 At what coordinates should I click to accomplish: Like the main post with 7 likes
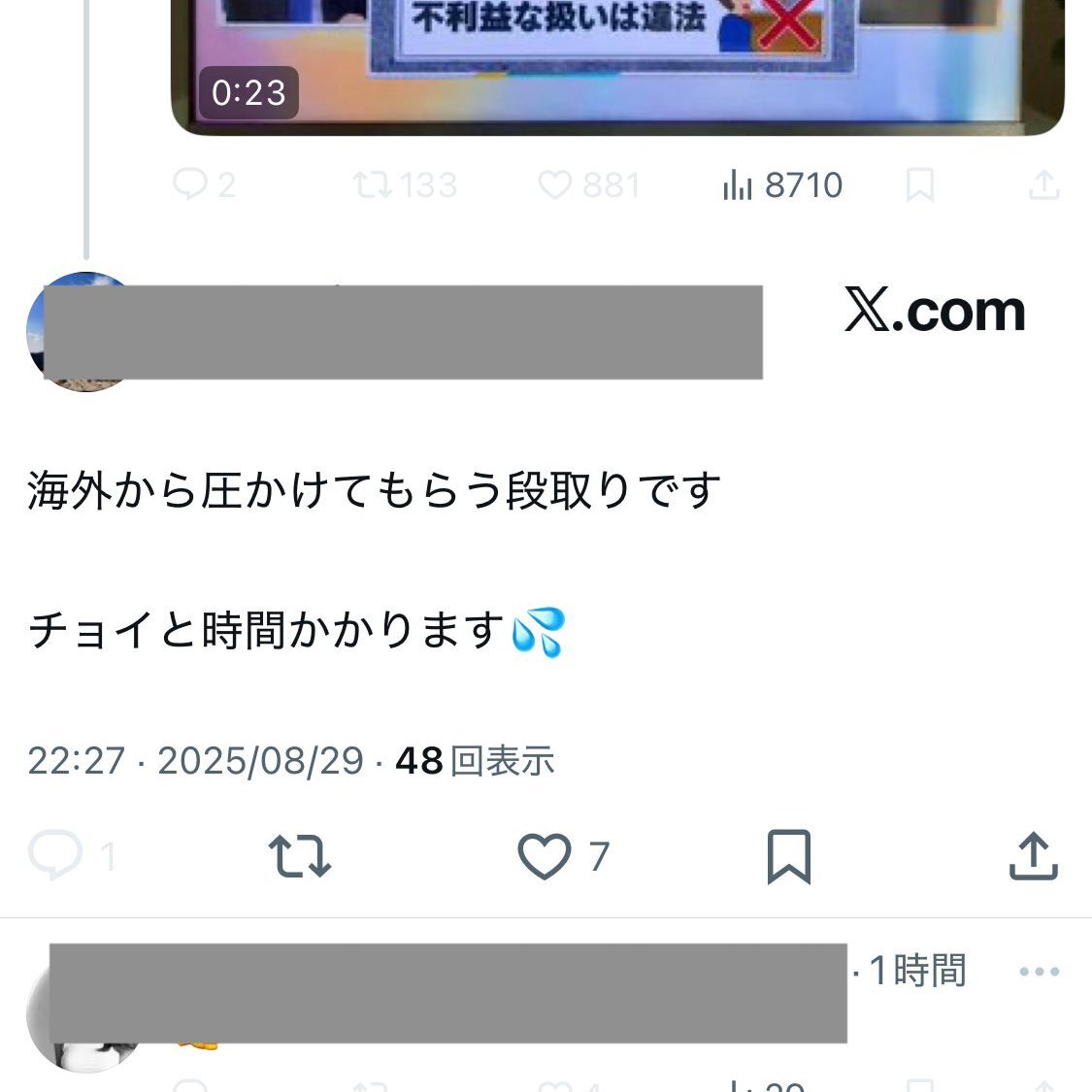(564, 856)
